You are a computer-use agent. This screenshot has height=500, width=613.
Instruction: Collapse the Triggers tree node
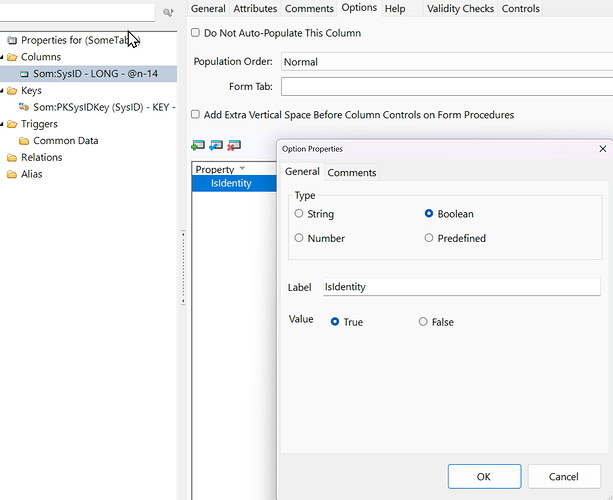[3, 124]
